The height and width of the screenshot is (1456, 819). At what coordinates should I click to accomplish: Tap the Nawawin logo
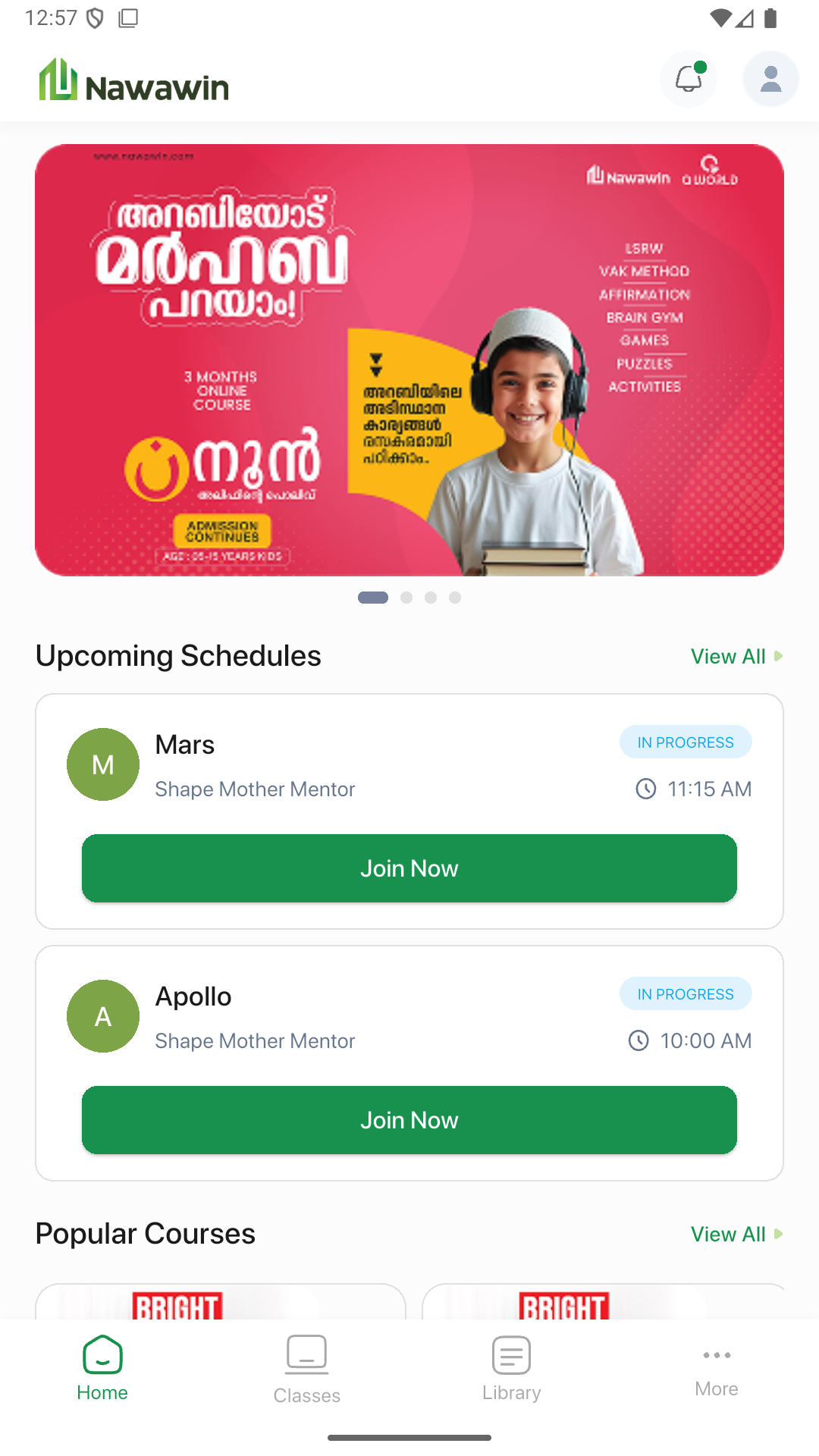[134, 81]
